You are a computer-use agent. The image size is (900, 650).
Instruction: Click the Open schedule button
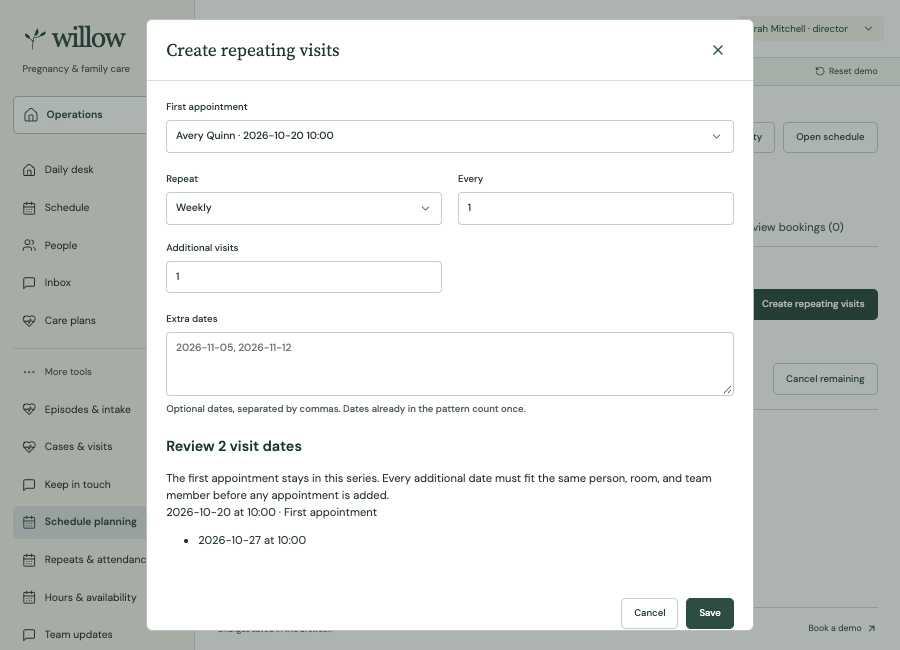[830, 137]
